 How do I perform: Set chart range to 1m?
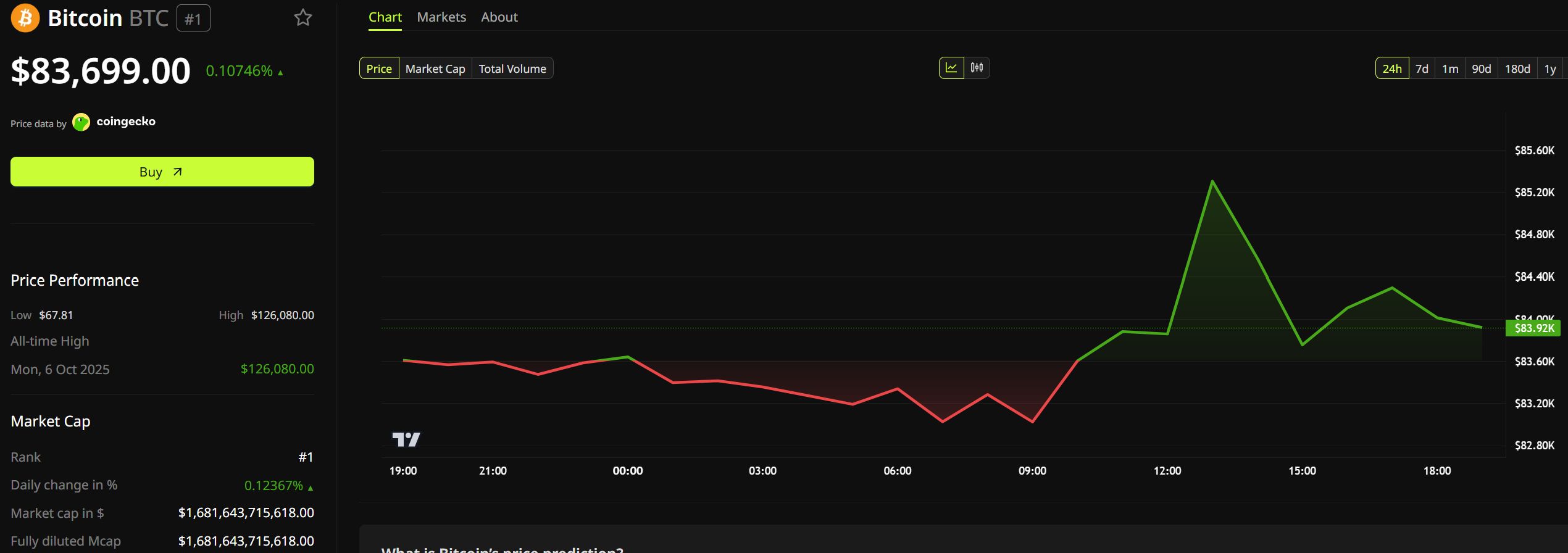(x=1450, y=69)
